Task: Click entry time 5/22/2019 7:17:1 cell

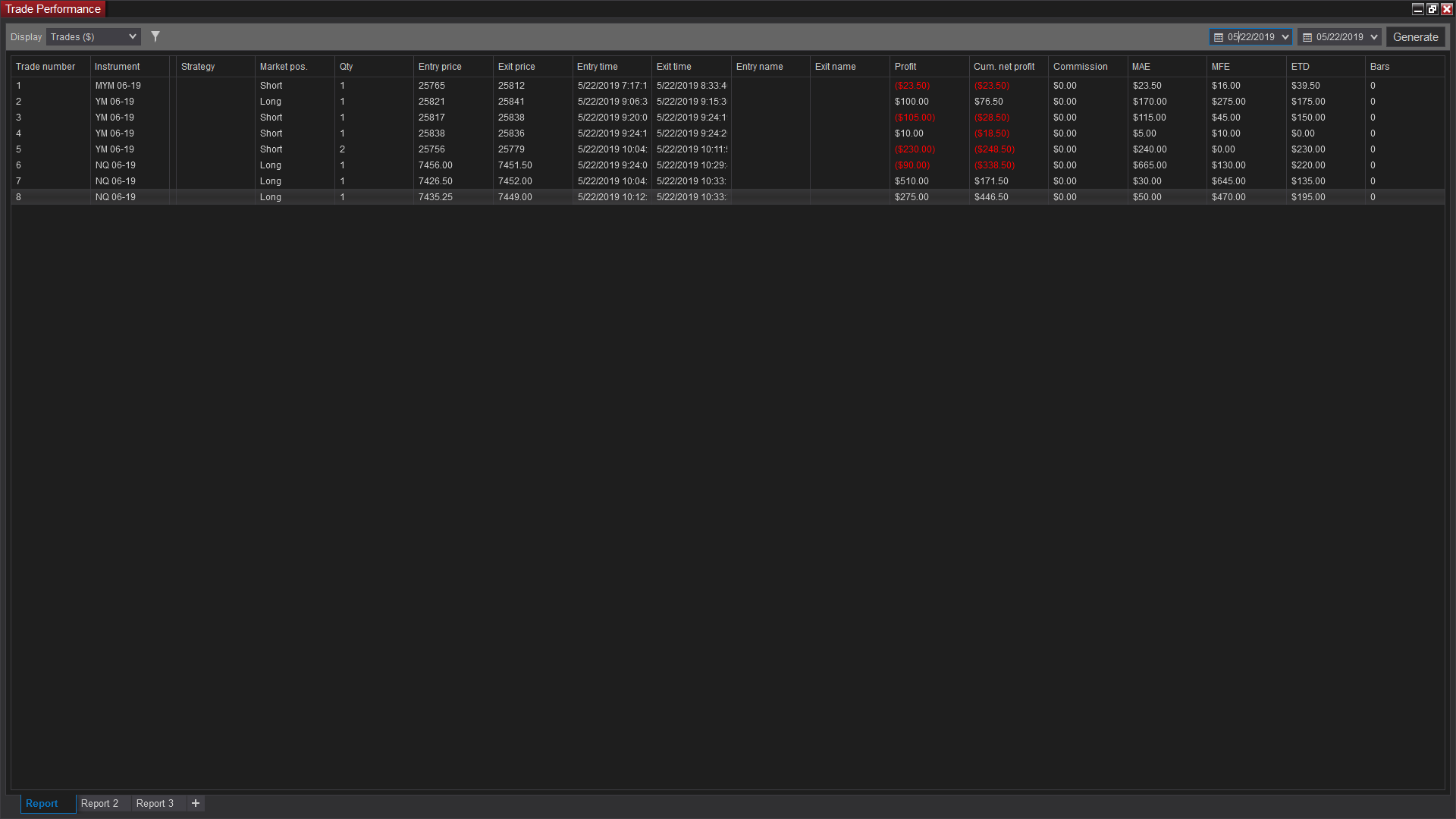Action: [x=612, y=86]
